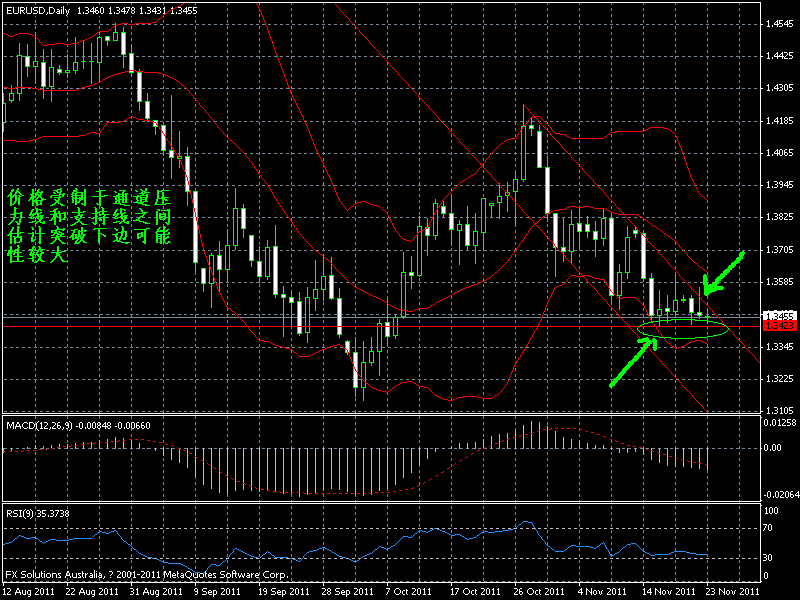
Task: Click the FX Solutions Australia copyright text
Action: pyautogui.click(x=147, y=574)
